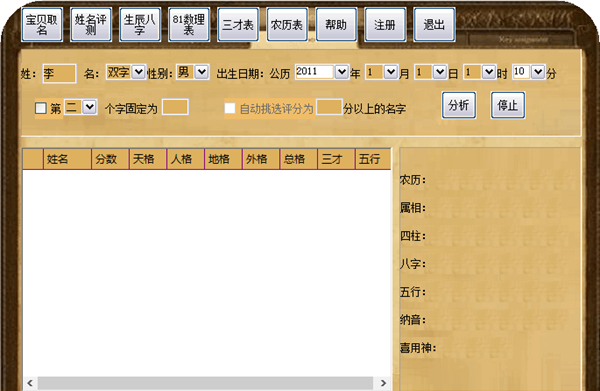Enable the 第...个字固定为 checkbox
Screen dimensions: 600x391
click(41, 108)
